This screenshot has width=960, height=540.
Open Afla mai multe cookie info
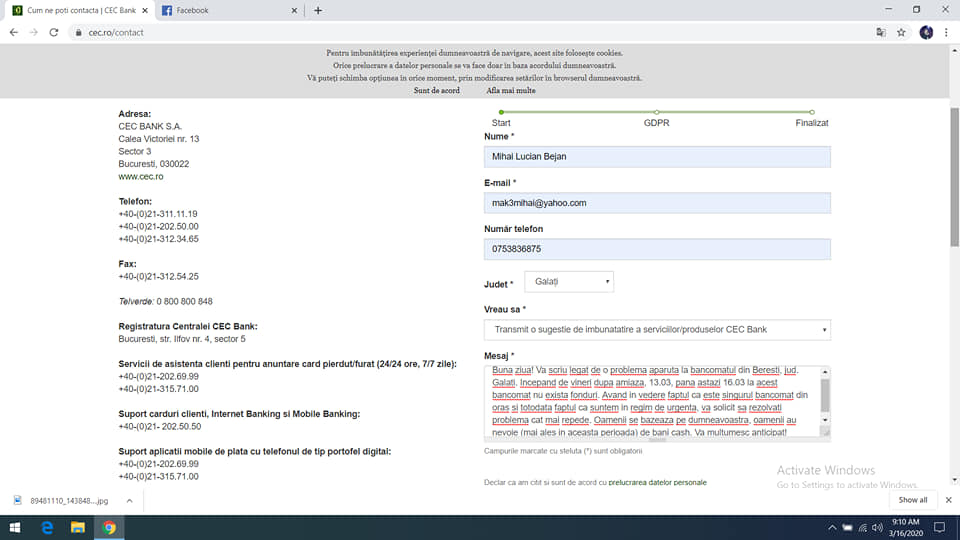coord(511,91)
